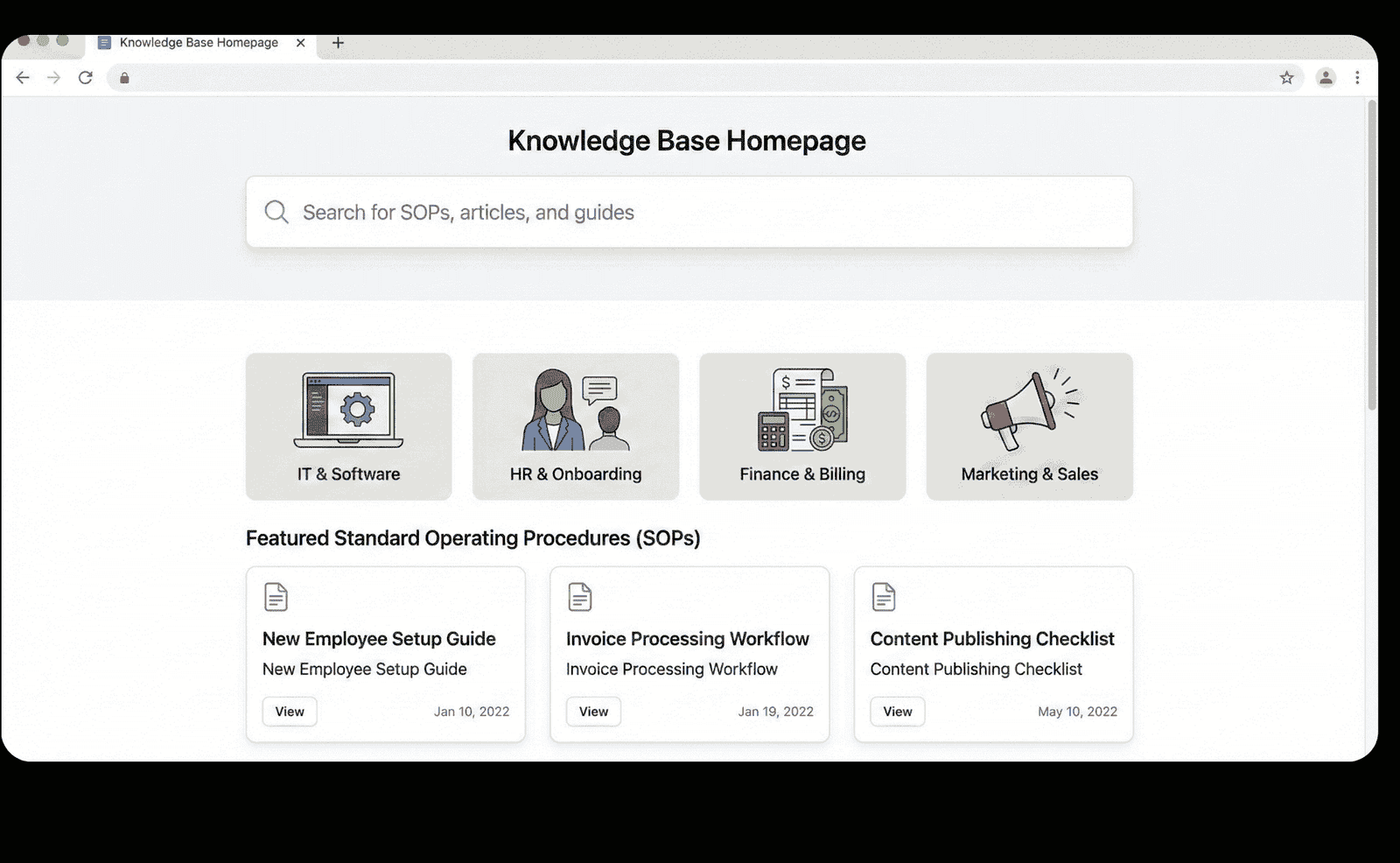The height and width of the screenshot is (863, 1400).
Task: Click the magnifying glass search icon
Action: point(276,212)
